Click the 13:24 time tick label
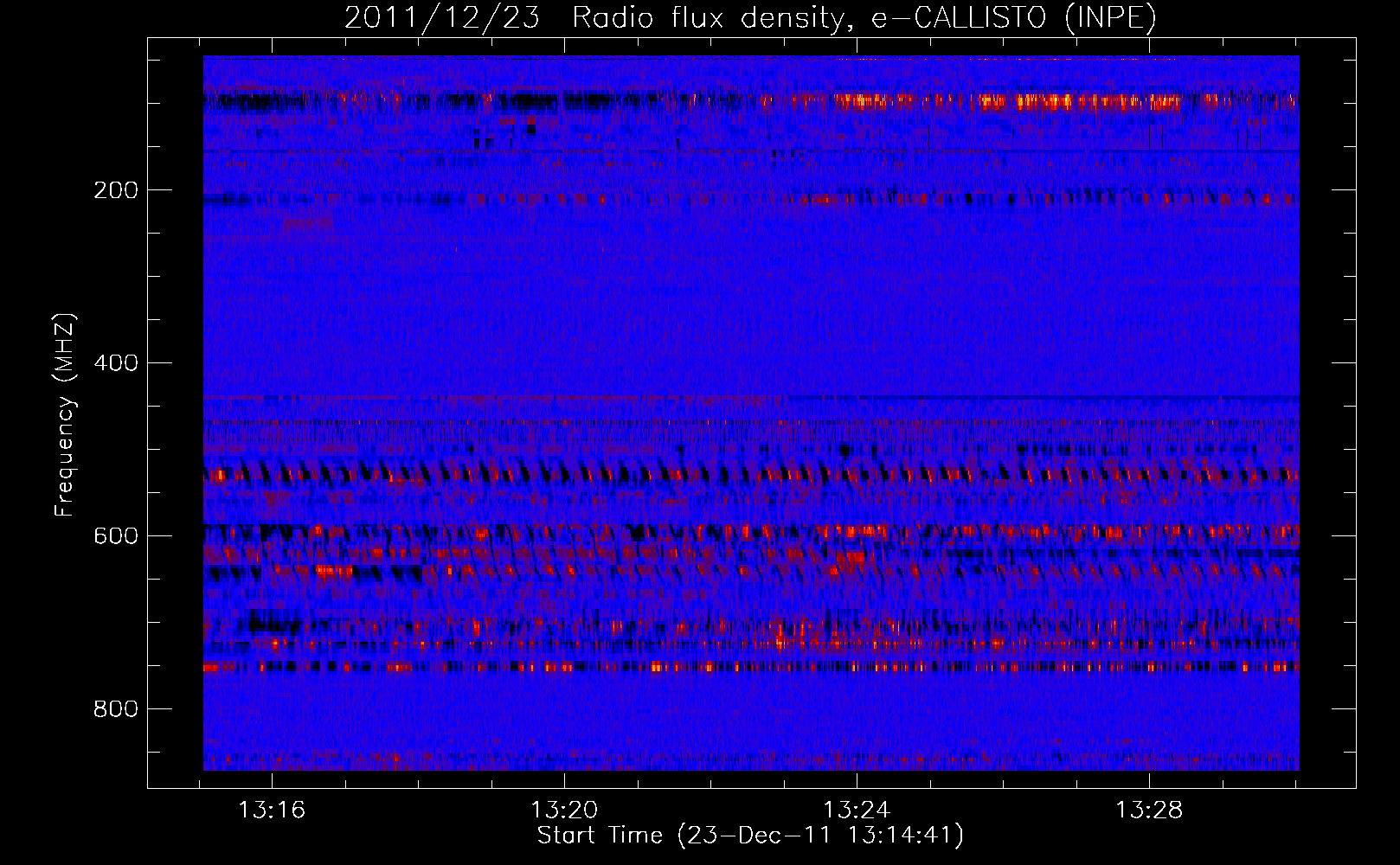Image resolution: width=1400 pixels, height=865 pixels. pyautogui.click(x=857, y=811)
